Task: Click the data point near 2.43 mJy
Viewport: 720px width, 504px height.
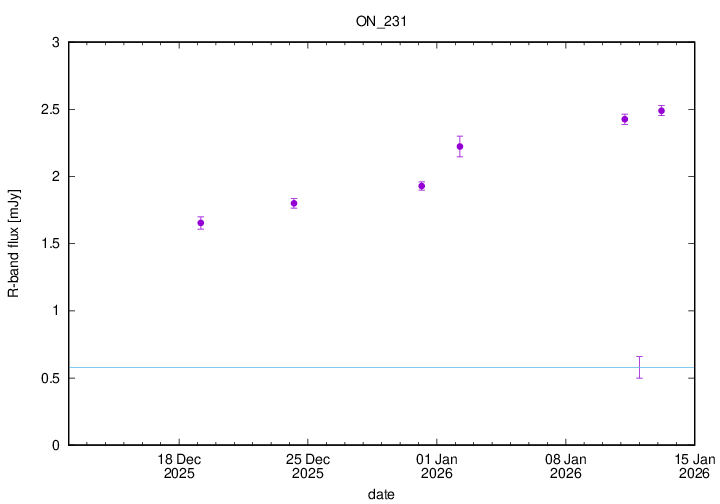Action: pyautogui.click(x=624, y=119)
